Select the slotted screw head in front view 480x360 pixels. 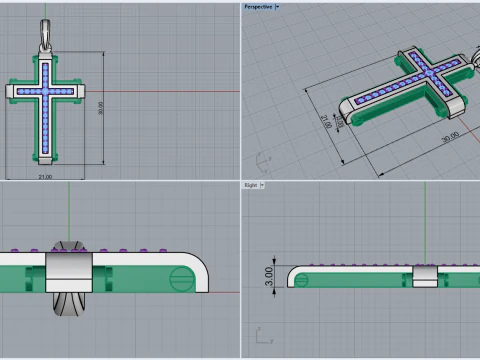click(182, 279)
